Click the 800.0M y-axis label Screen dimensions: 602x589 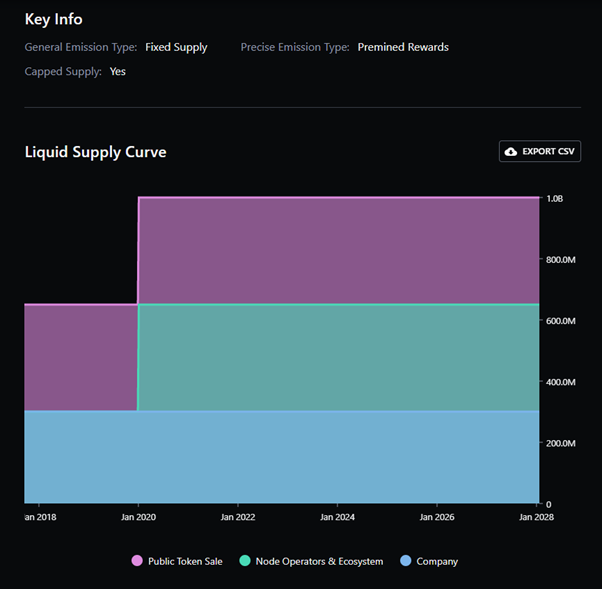tap(561, 260)
